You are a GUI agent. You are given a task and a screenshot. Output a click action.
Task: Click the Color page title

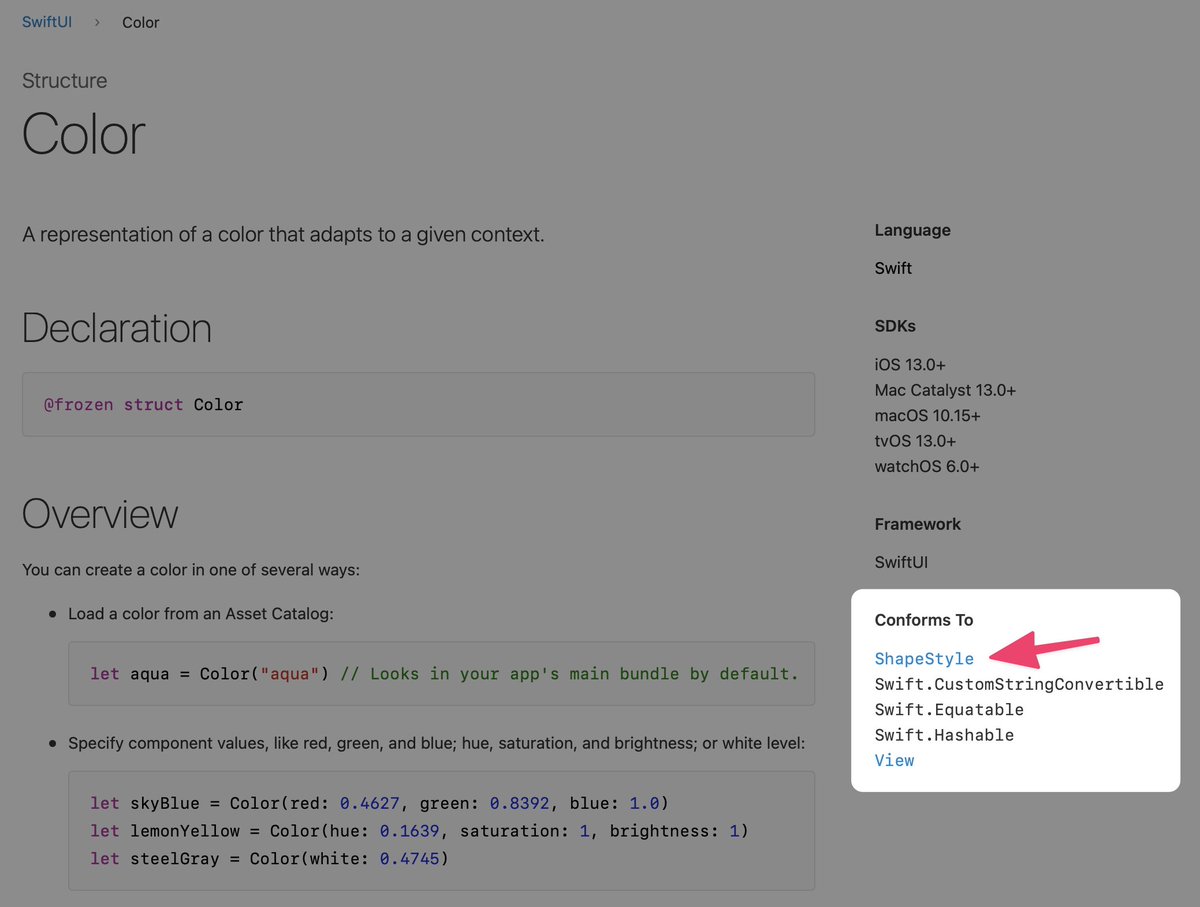(84, 133)
